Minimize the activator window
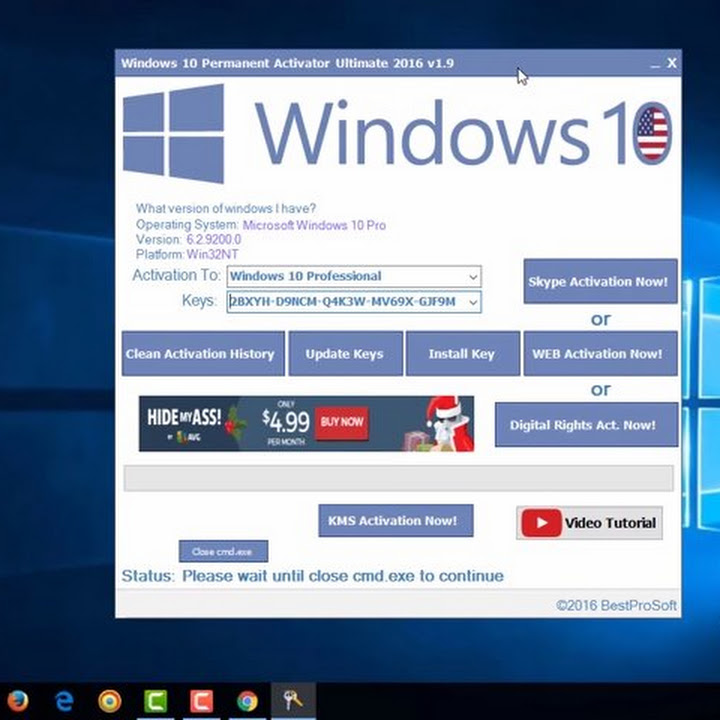720x720 pixels. 655,63
